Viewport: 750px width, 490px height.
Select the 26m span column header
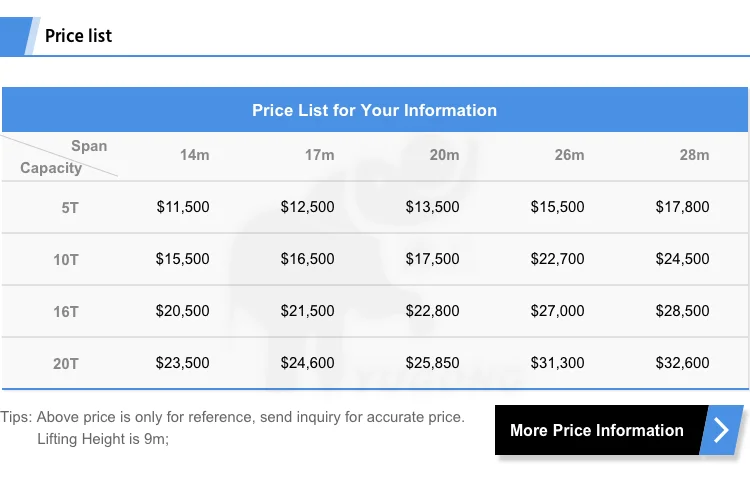pos(569,155)
